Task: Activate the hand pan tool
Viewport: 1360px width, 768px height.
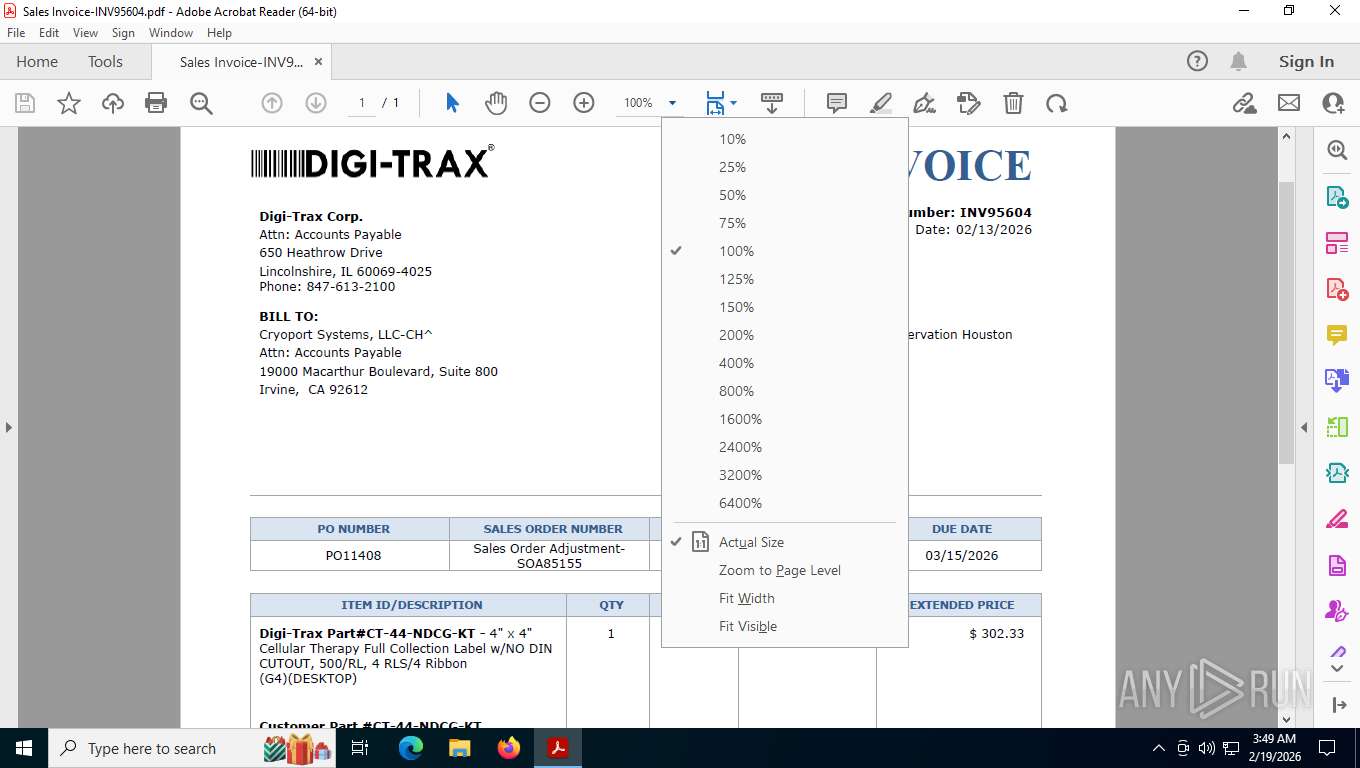Action: click(x=496, y=103)
